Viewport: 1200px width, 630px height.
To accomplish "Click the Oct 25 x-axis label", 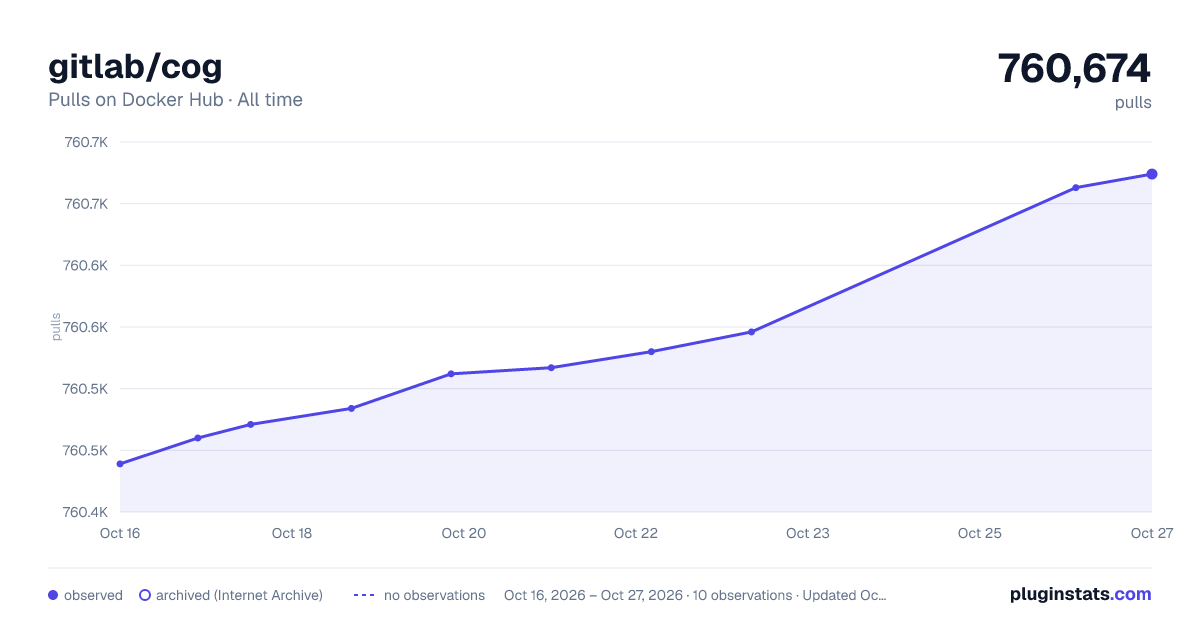I will click(x=980, y=533).
